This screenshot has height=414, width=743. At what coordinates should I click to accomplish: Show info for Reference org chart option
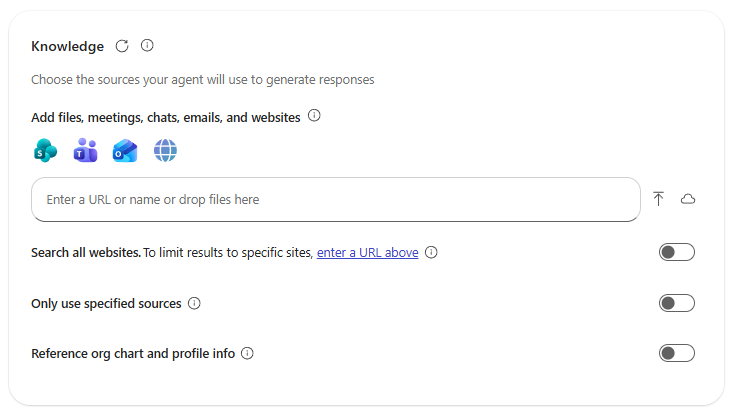(x=247, y=353)
